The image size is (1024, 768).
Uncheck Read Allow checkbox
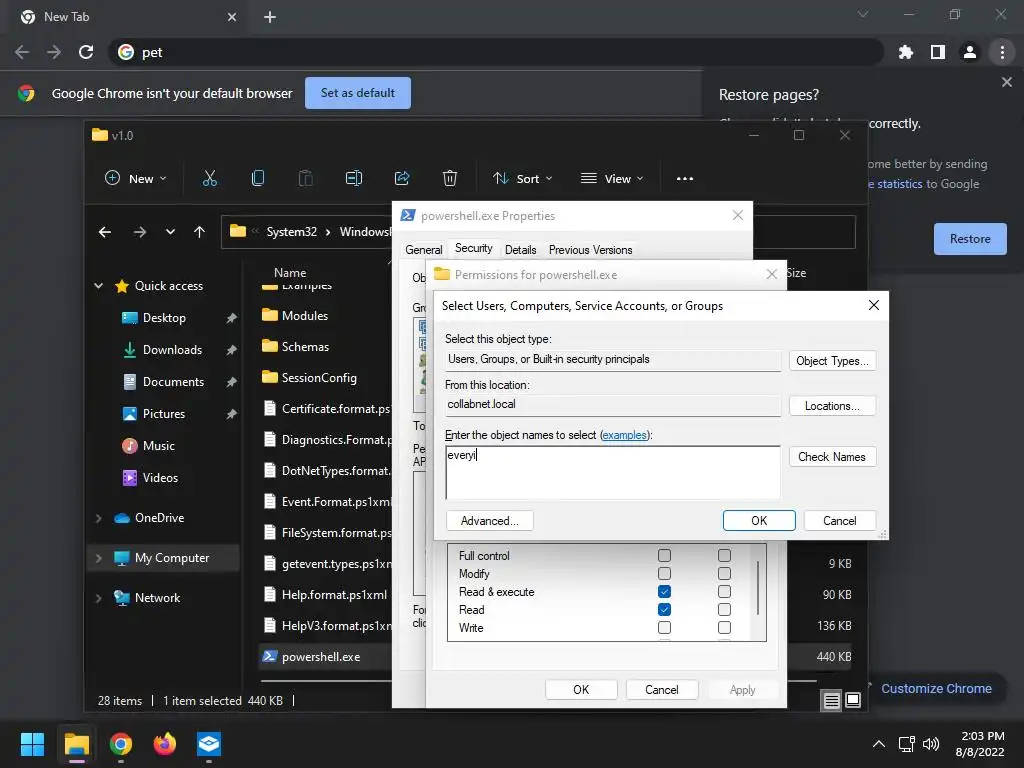pos(664,609)
